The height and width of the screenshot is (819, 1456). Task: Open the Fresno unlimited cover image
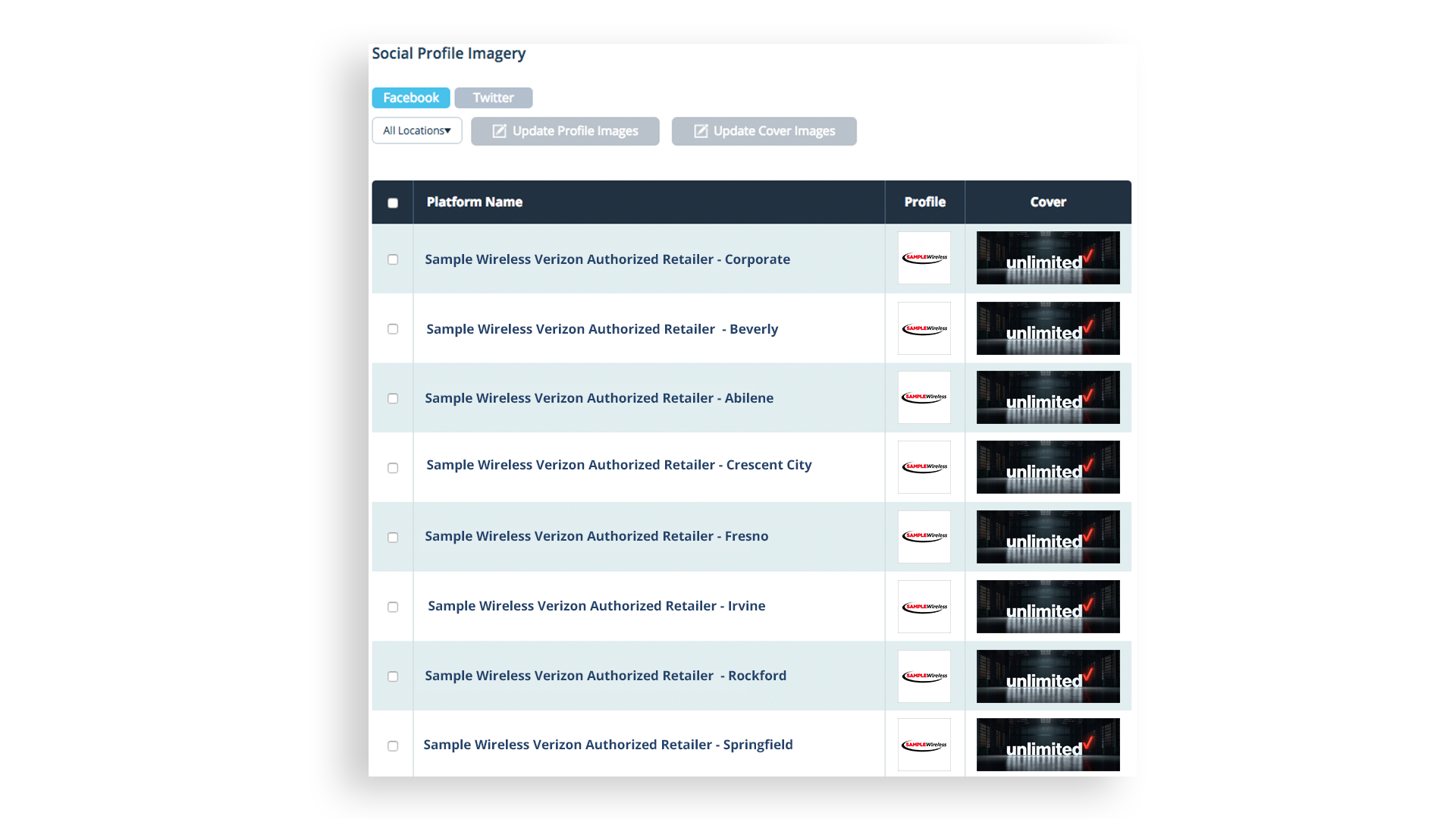[1048, 537]
